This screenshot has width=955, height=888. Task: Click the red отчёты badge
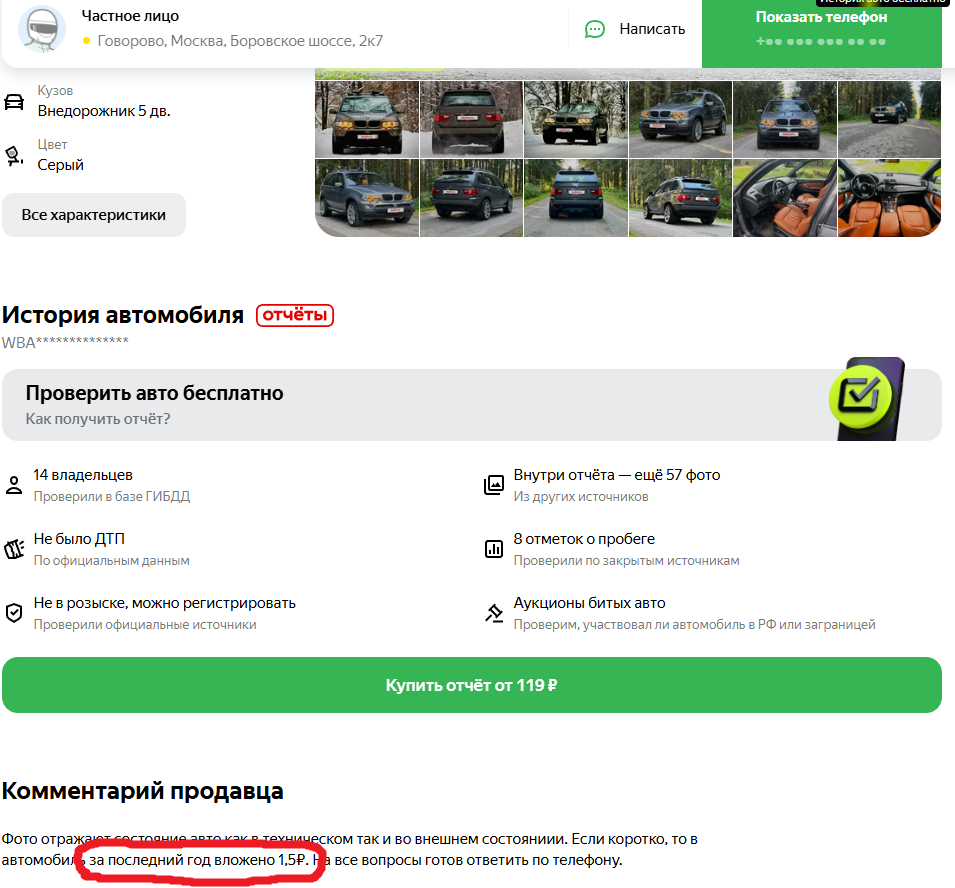295,315
